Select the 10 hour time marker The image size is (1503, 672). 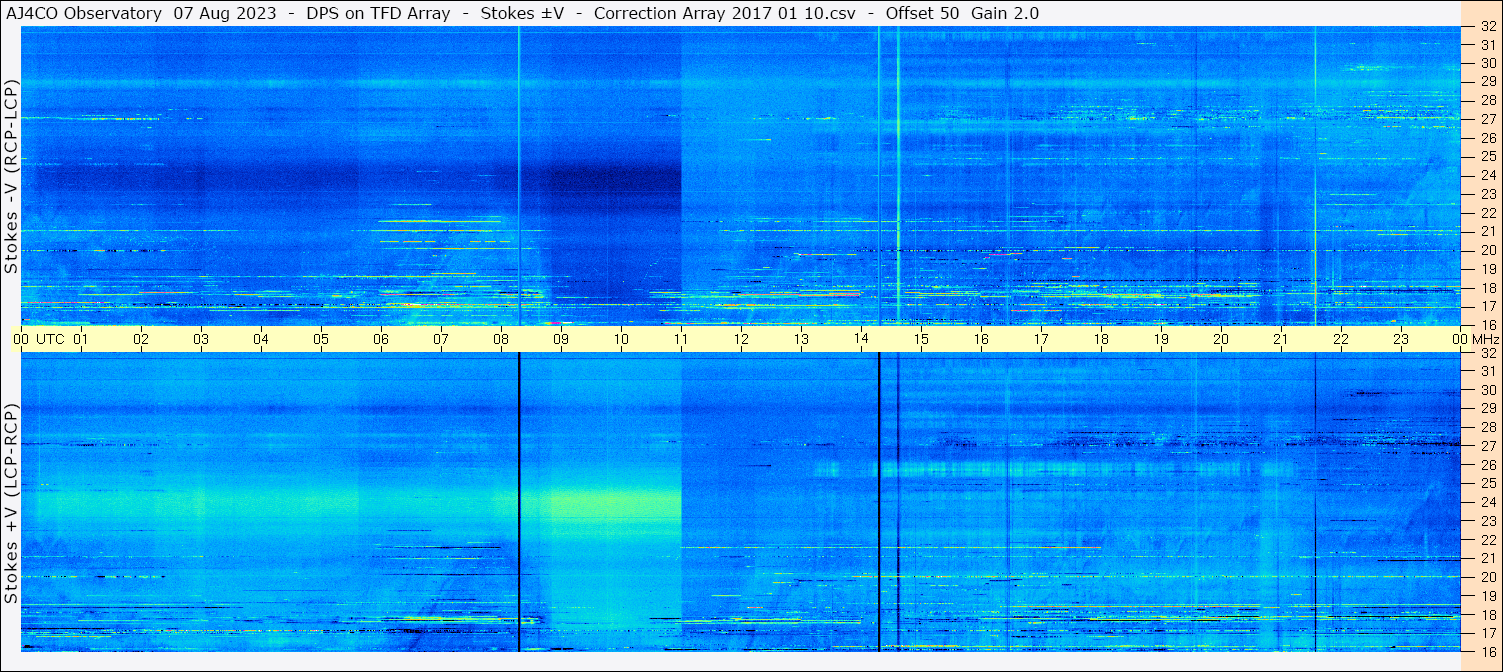point(621,339)
